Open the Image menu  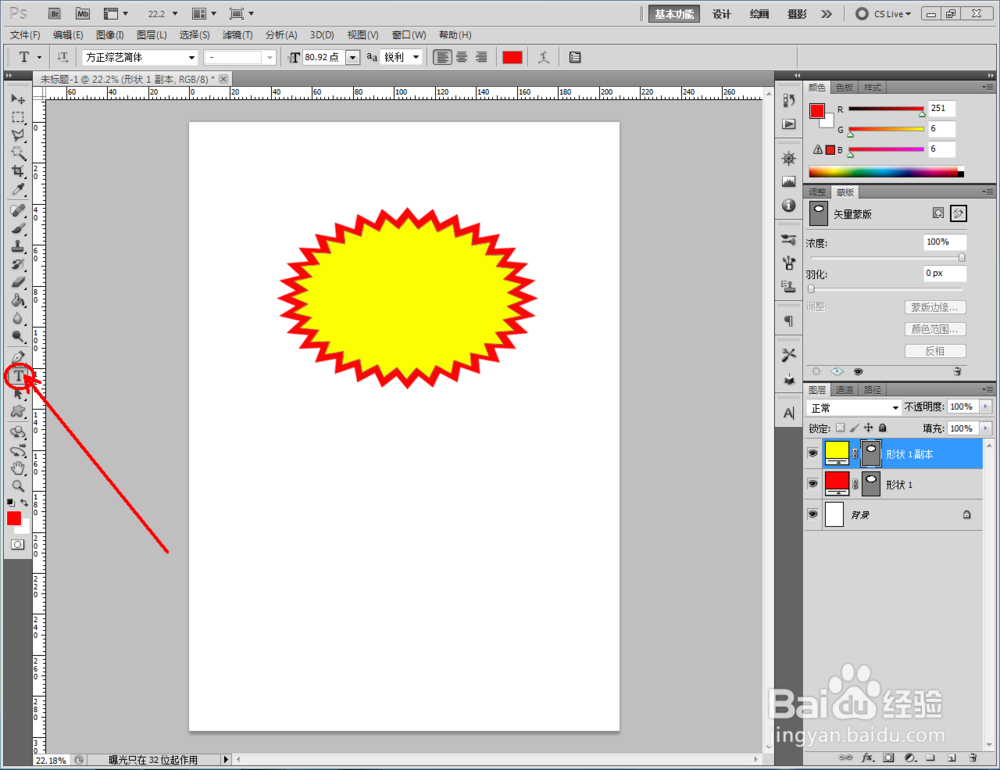pyautogui.click(x=110, y=35)
